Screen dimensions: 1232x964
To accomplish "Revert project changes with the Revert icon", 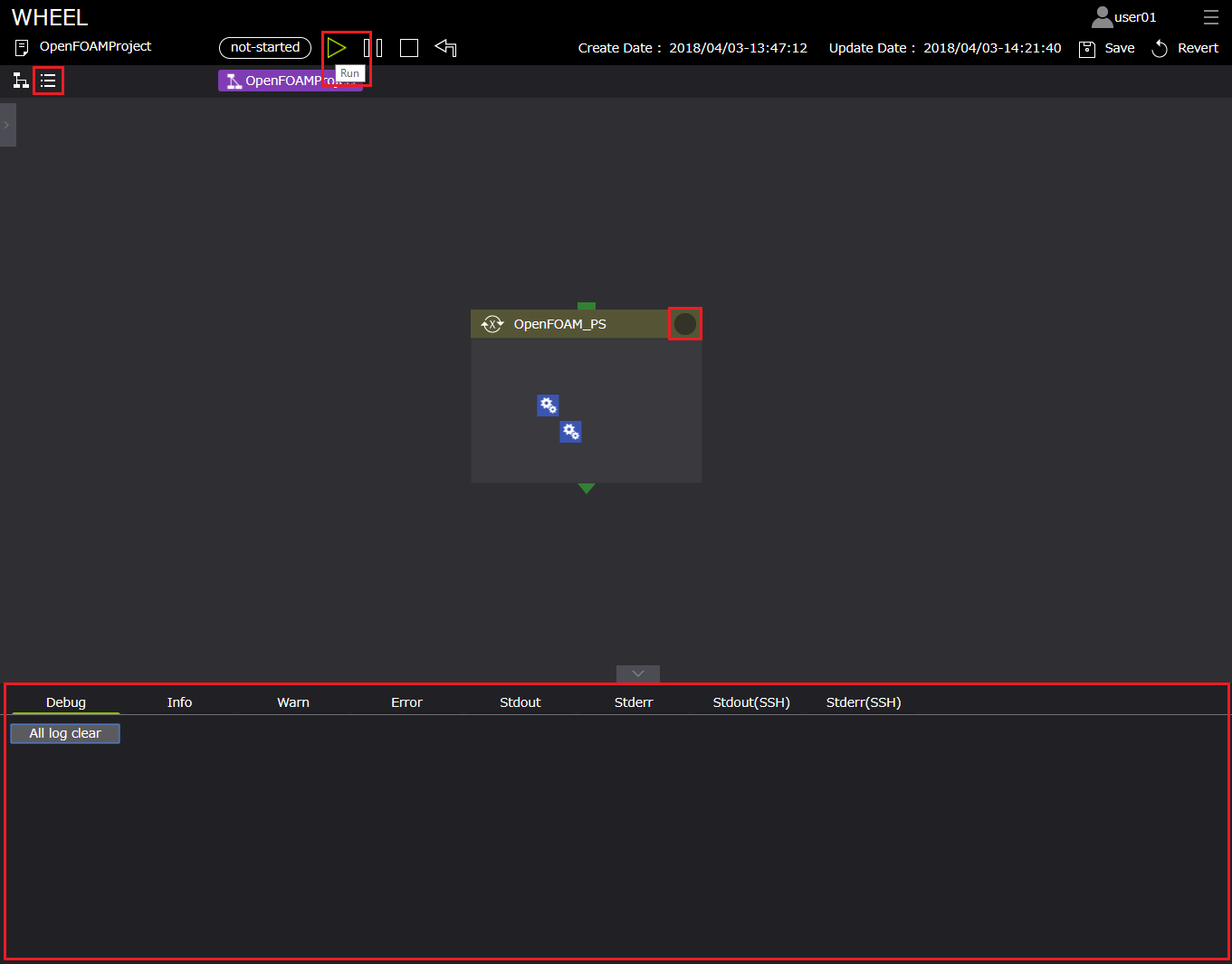I will 1160,49.
